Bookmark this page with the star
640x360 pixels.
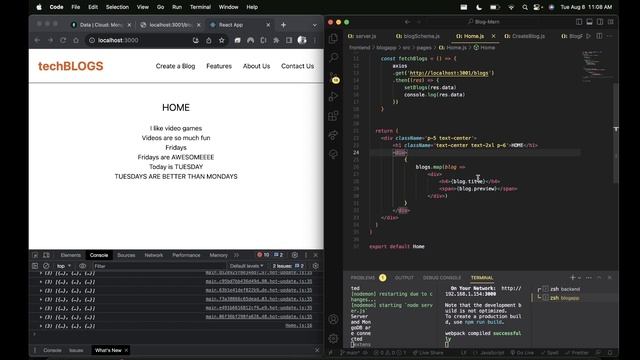pyautogui.click(x=222, y=40)
